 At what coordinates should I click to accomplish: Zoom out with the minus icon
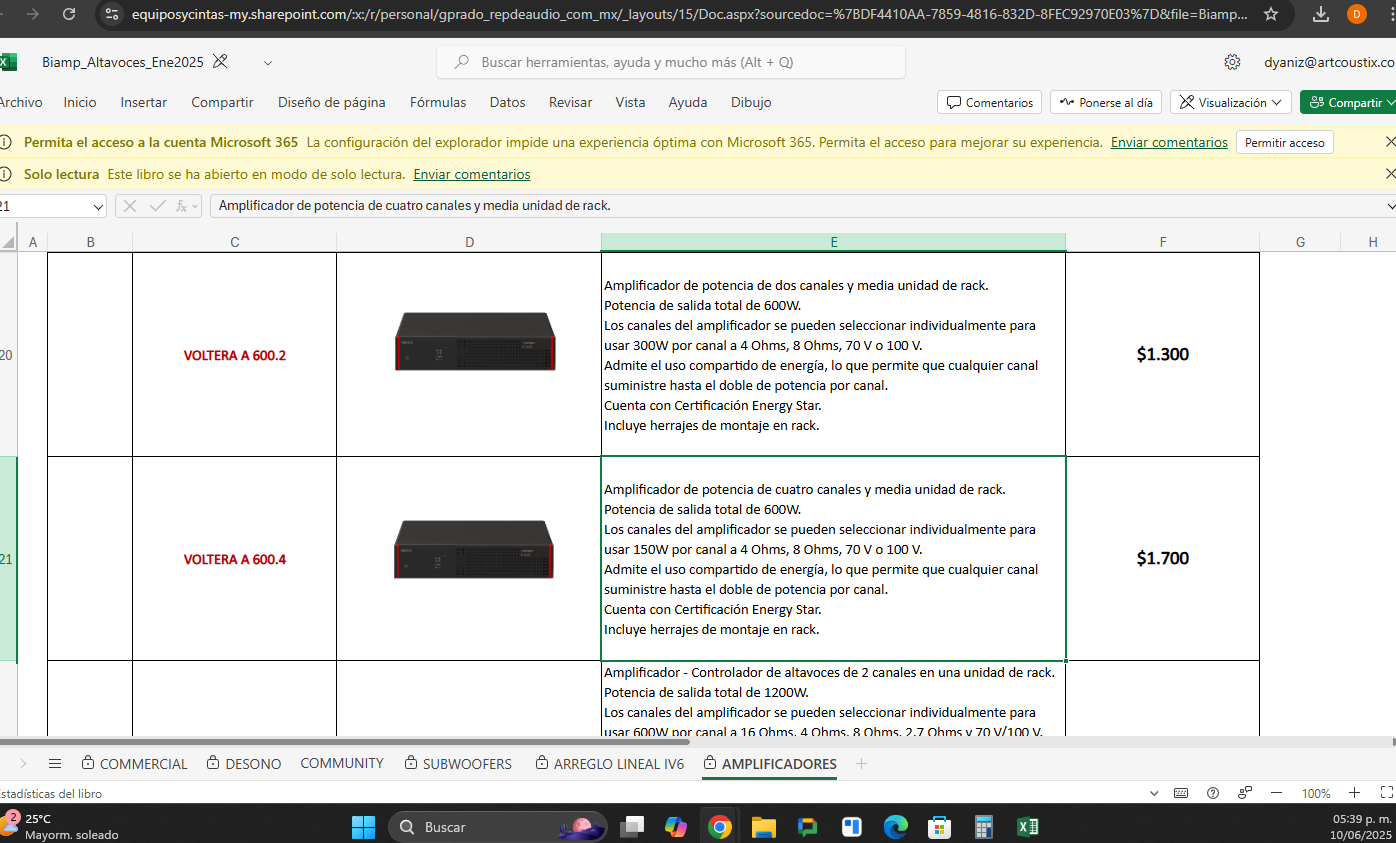click(x=1276, y=793)
